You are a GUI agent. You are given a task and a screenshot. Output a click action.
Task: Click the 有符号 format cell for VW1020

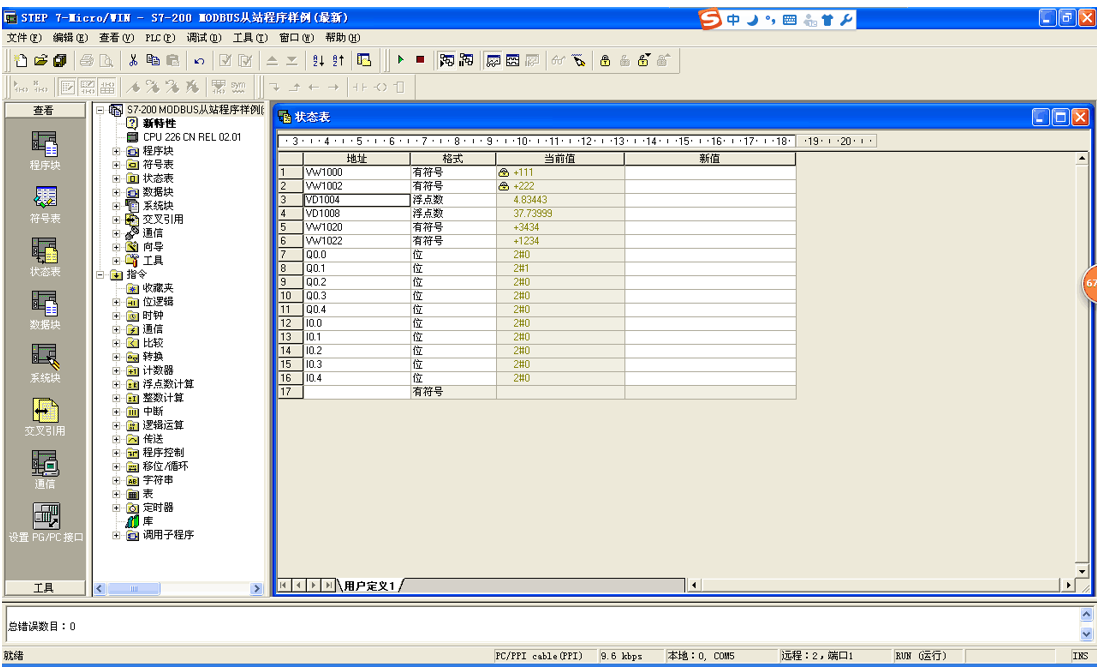point(453,227)
